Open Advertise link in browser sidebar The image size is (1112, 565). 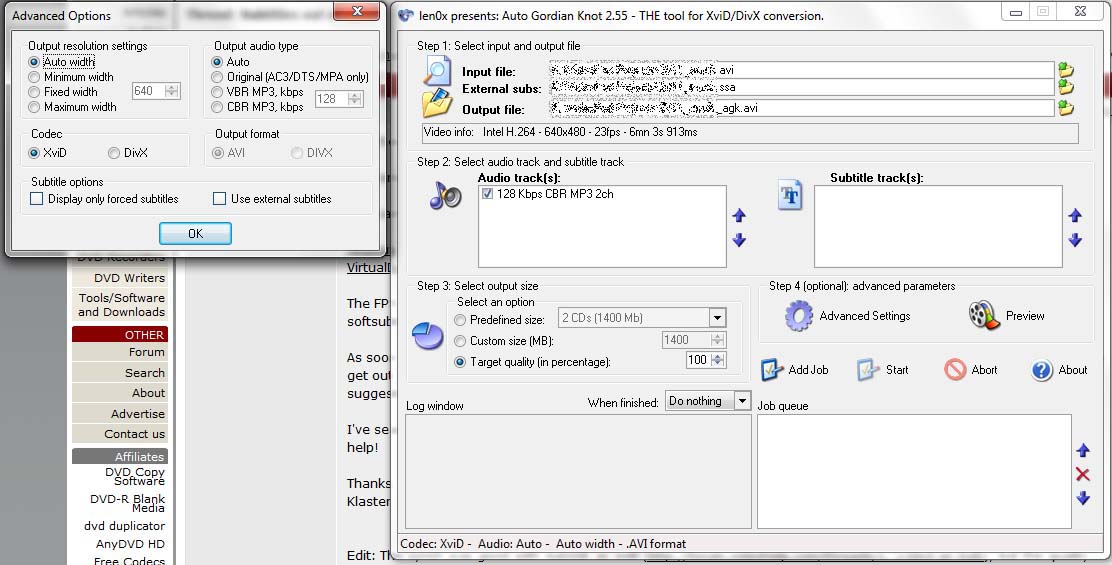click(138, 413)
